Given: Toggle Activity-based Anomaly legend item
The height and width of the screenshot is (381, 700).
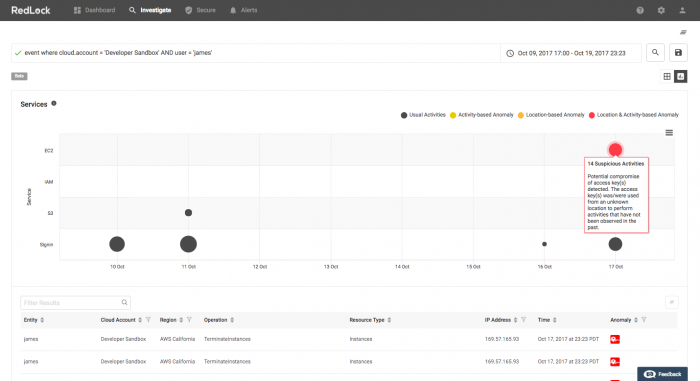Looking at the screenshot, I should click(482, 115).
